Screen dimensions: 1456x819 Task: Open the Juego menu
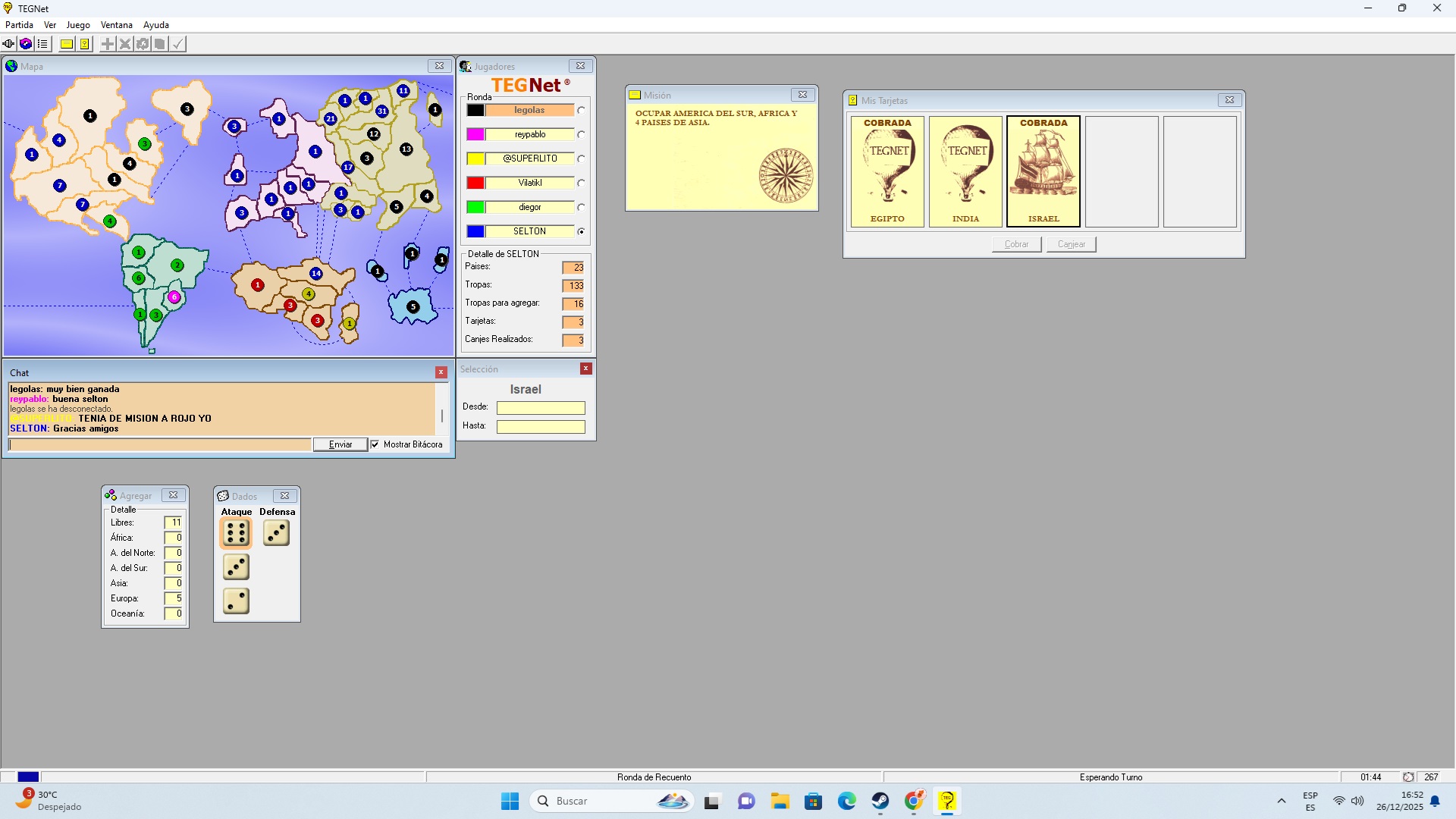pyautogui.click(x=78, y=25)
